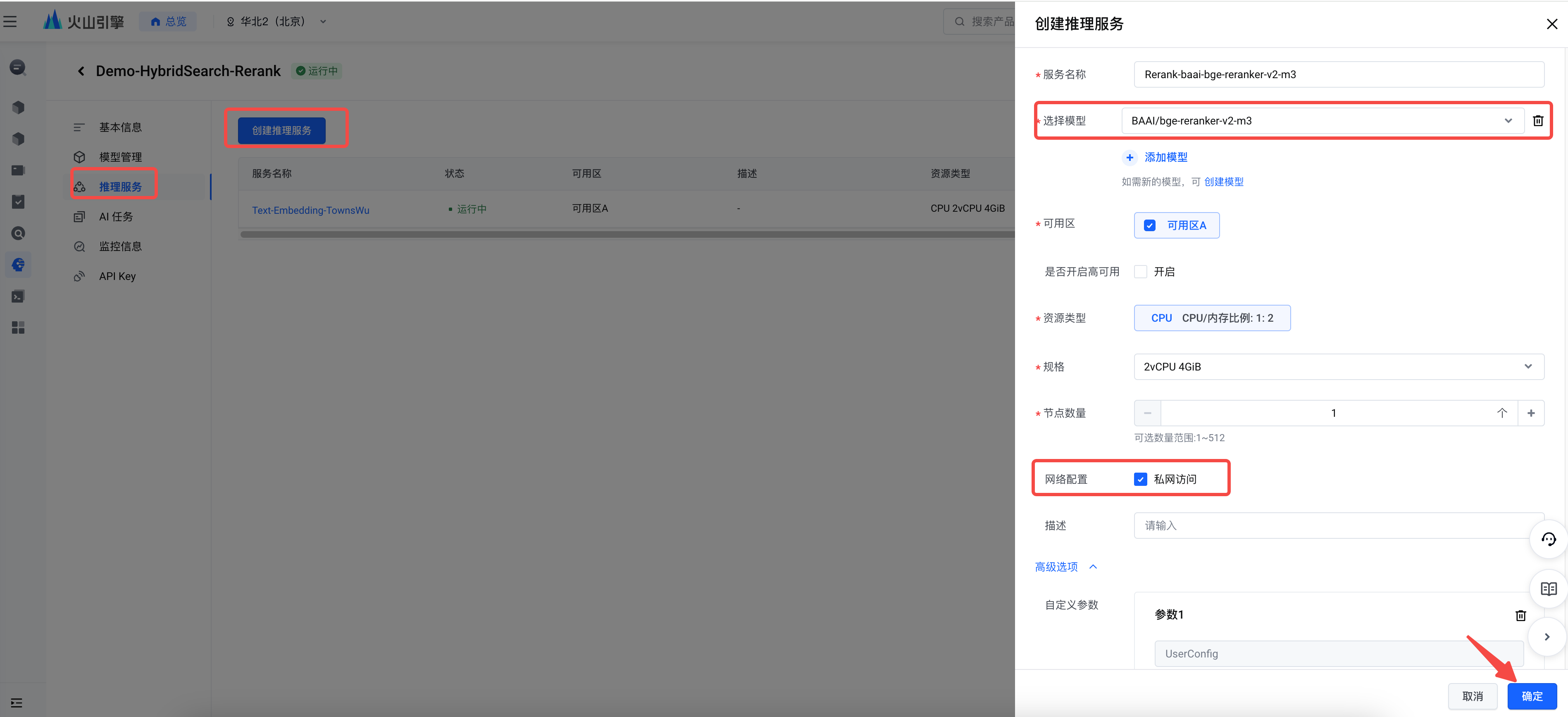Open 基本信息 in the side menu
The image size is (1568, 717).
point(120,127)
